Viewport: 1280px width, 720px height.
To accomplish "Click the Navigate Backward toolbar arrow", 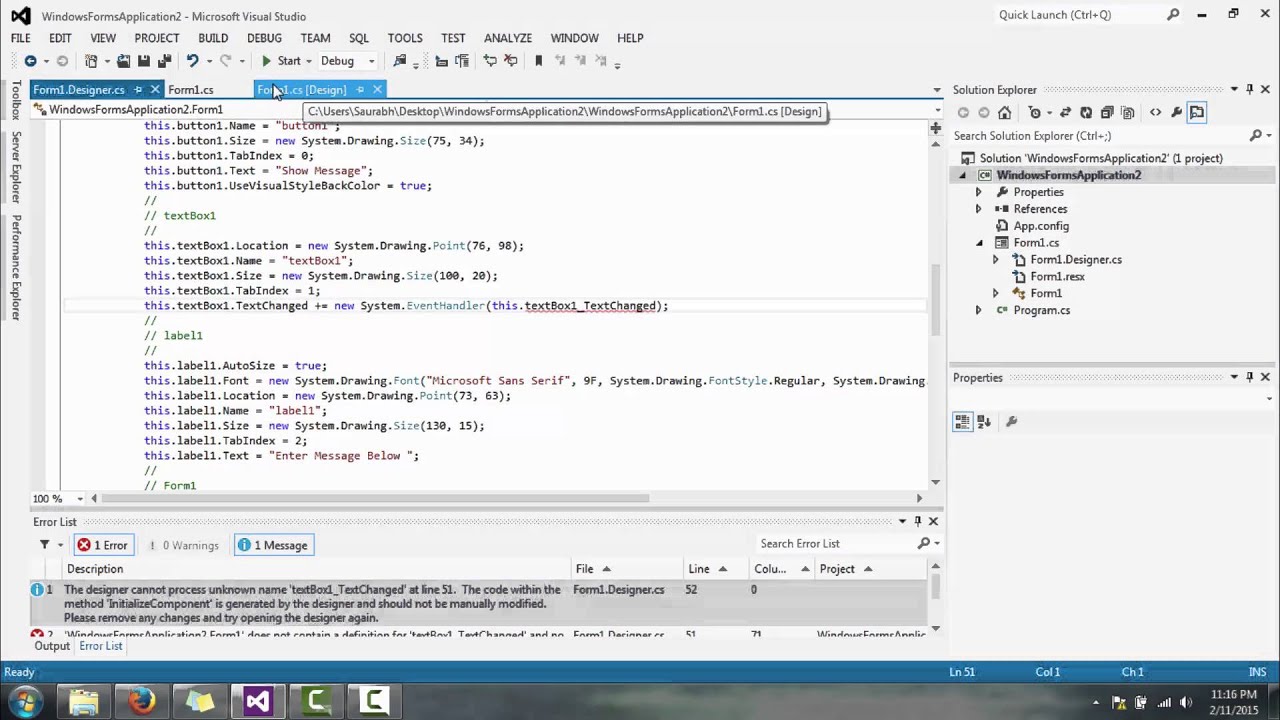I will (x=30, y=61).
